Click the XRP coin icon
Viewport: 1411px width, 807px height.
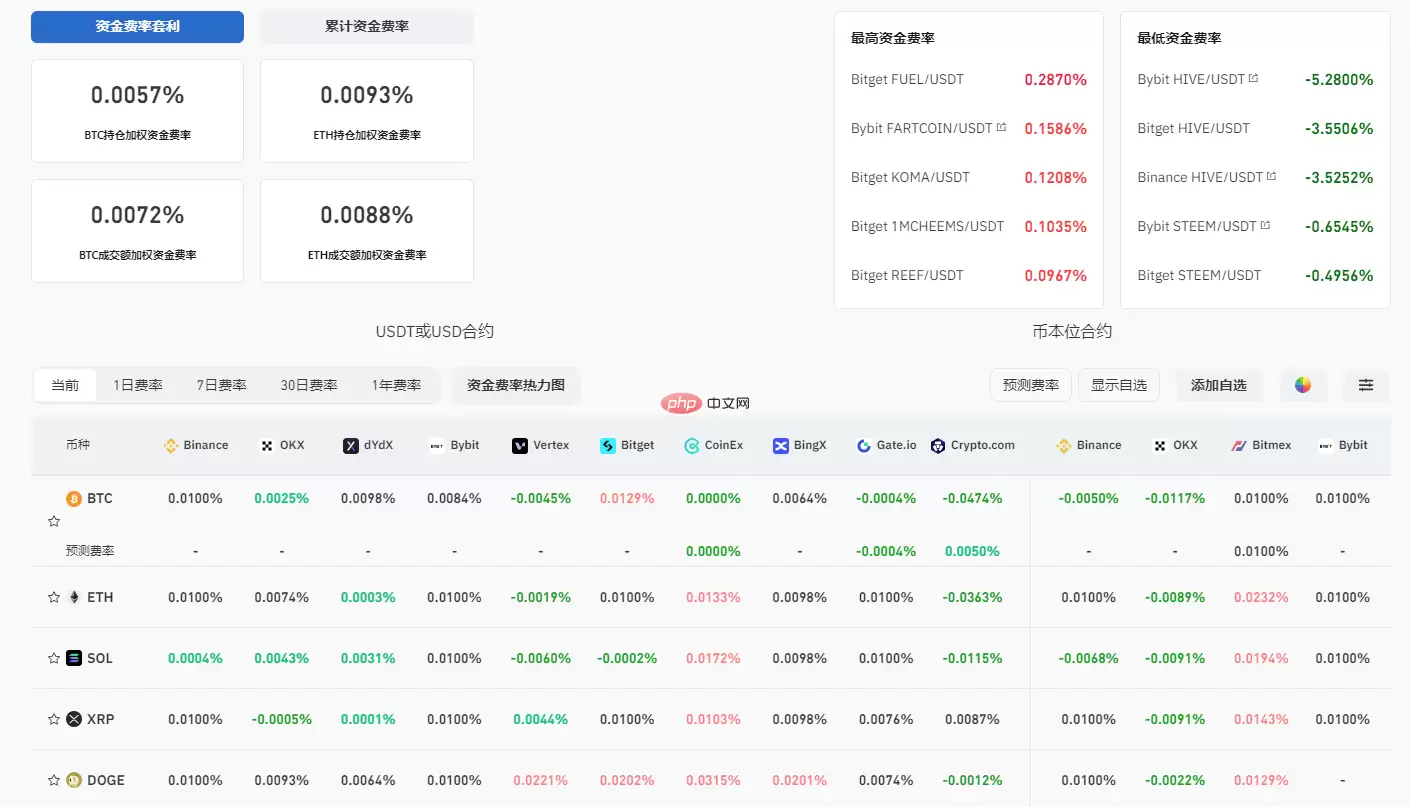[74, 719]
